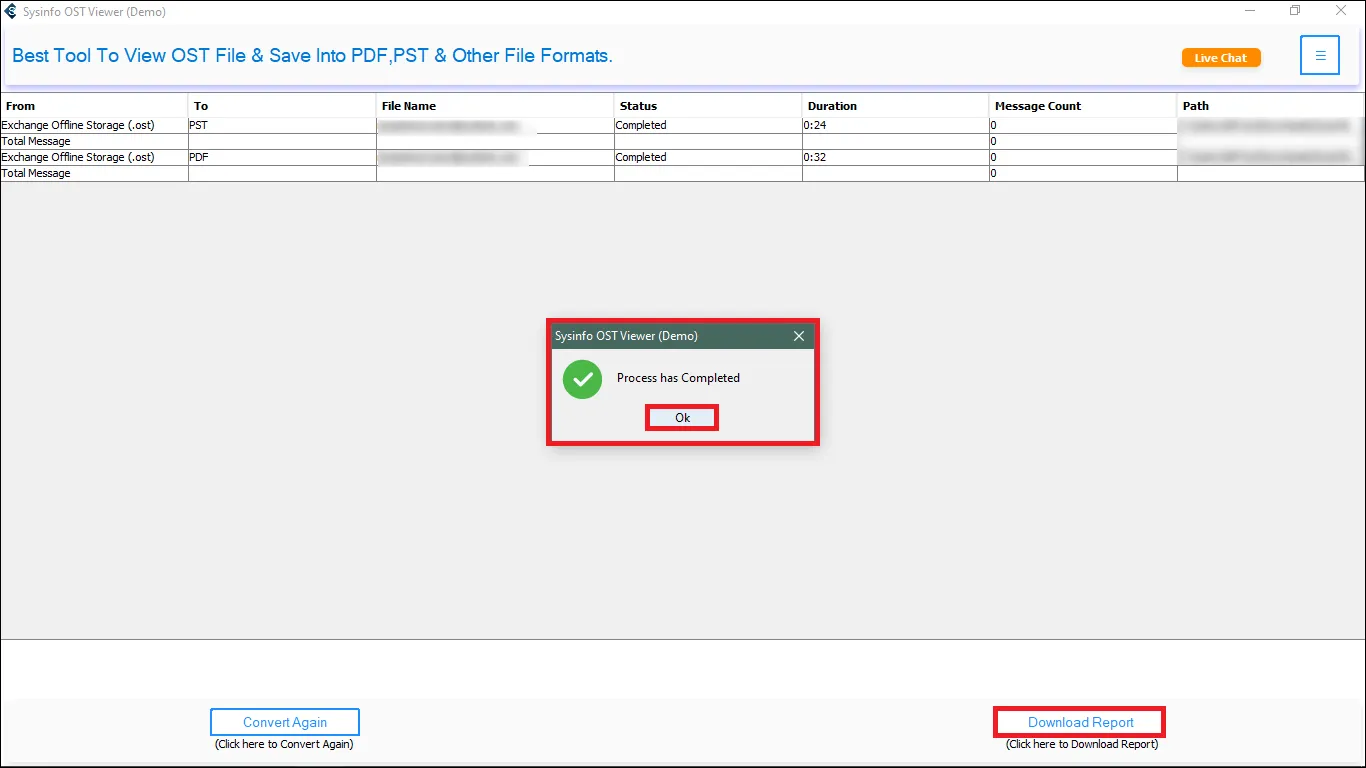Open the hamburger menu icon
Screen dimensions: 1366x768
point(1319,56)
